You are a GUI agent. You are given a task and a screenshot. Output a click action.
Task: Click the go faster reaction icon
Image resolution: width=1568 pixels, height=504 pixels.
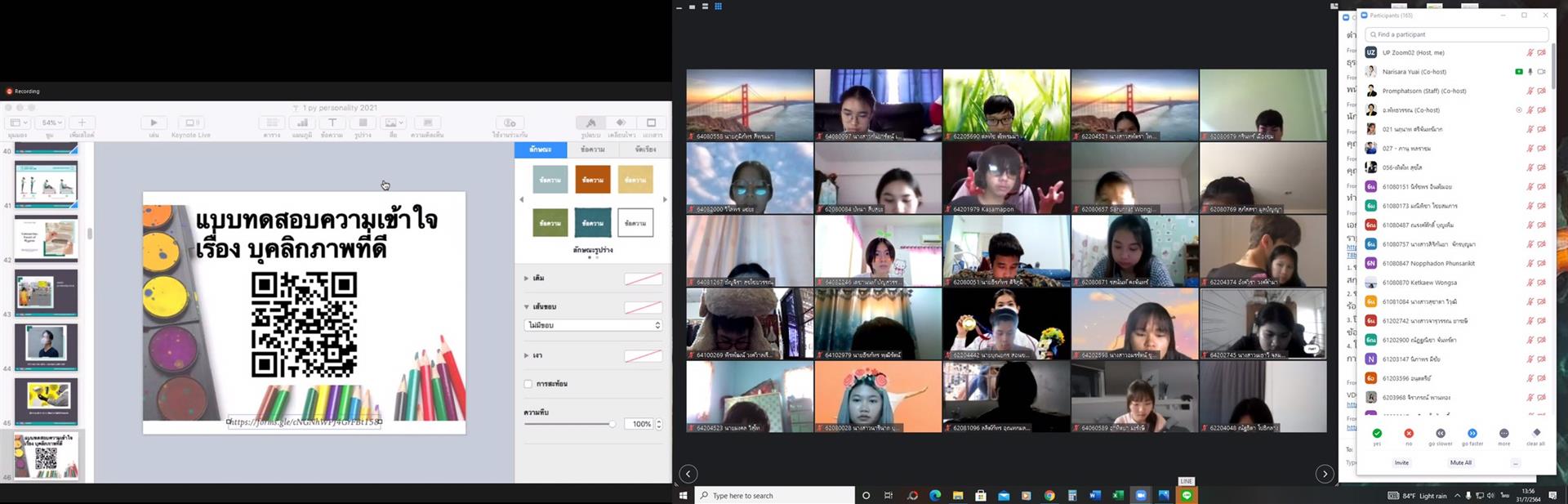tap(1472, 434)
